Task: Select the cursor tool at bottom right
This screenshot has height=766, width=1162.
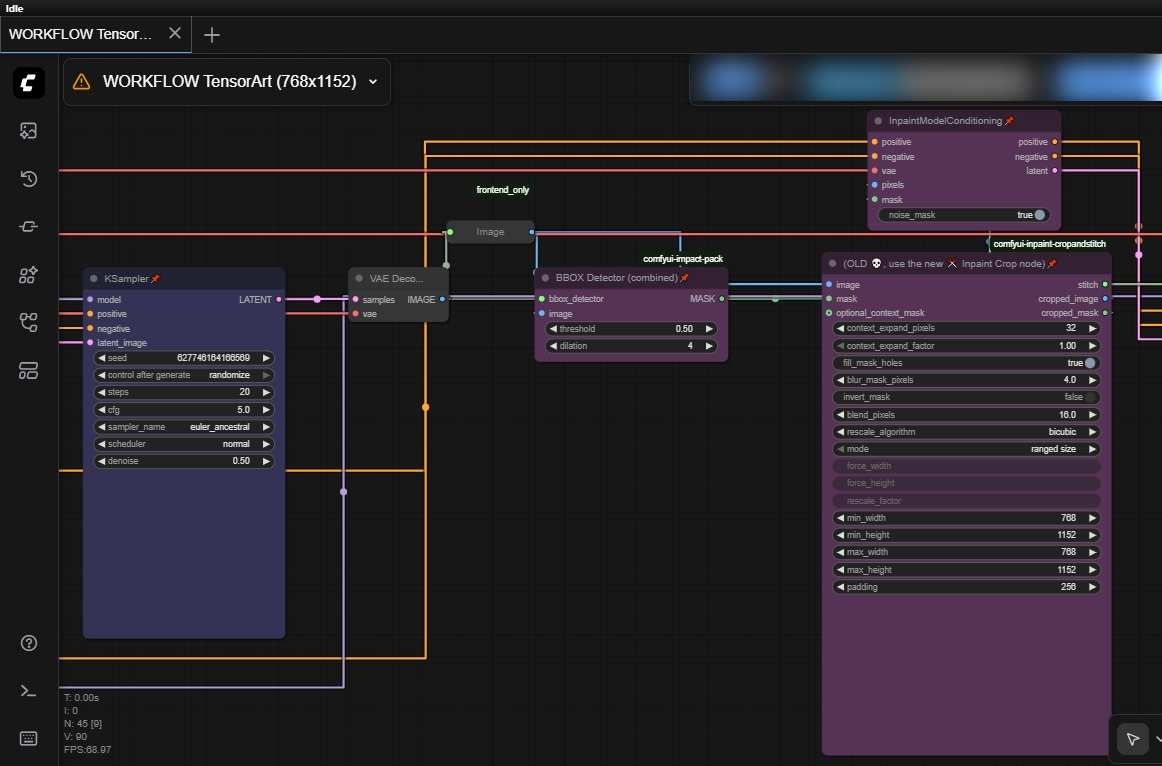Action: pos(1131,738)
